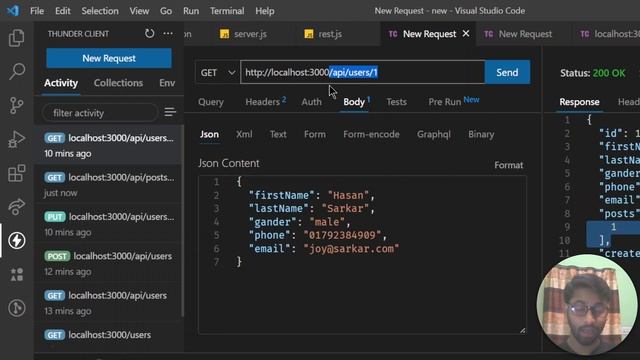This screenshot has width=640, height=360.
Task: Select the Form-encode body type
Action: click(x=371, y=134)
